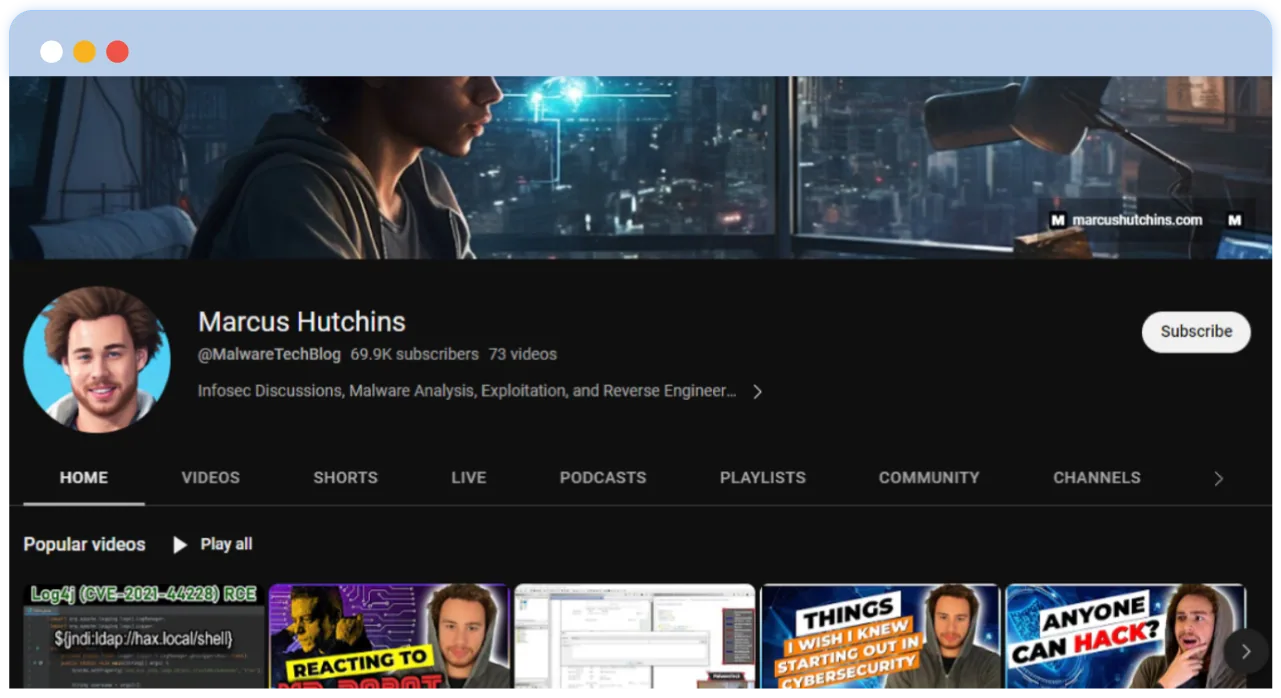This screenshot has width=1281, height=698.
Task: Subscribe to the Marcus Hutchins channel
Action: (x=1196, y=331)
